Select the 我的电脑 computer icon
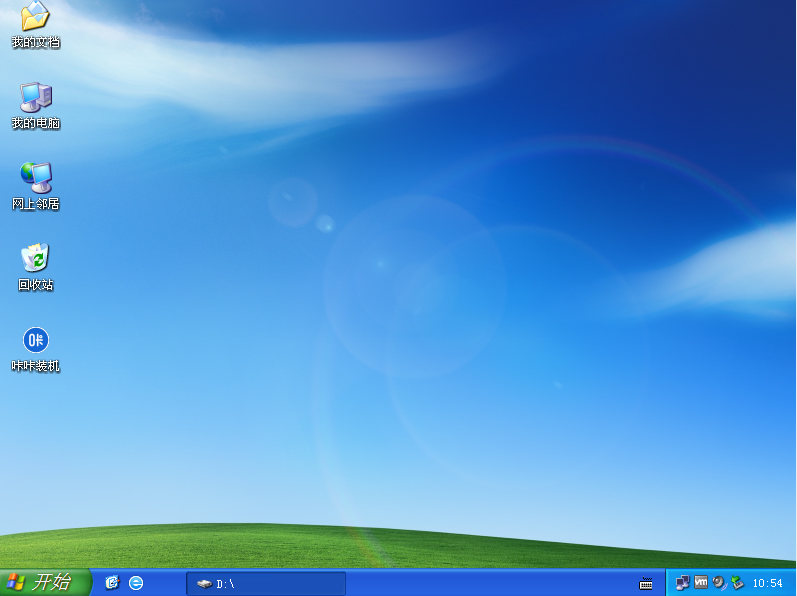This screenshot has width=797, height=596. [x=36, y=97]
